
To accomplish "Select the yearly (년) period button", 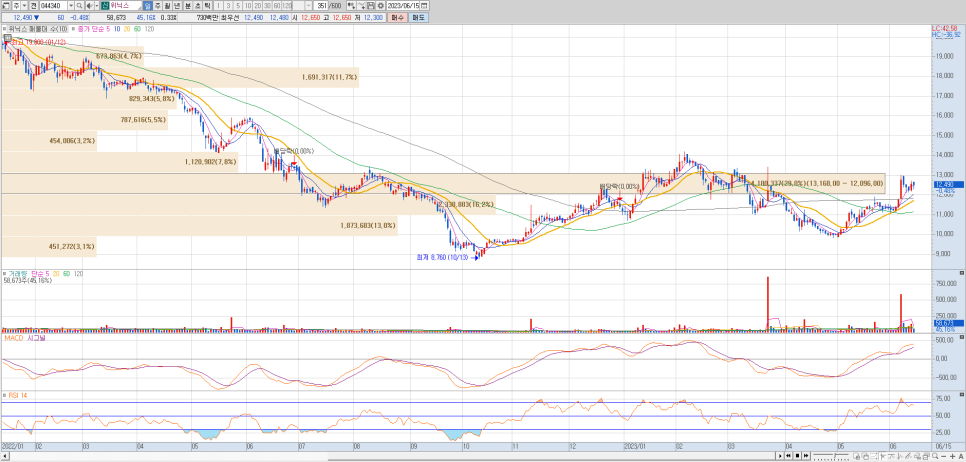I will [x=177, y=6].
